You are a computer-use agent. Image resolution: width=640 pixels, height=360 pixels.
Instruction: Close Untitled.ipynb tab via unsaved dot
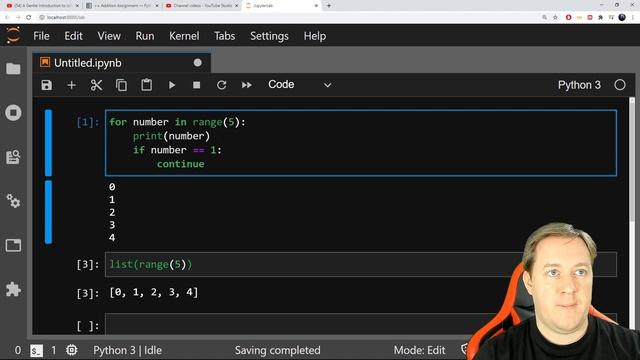point(198,63)
